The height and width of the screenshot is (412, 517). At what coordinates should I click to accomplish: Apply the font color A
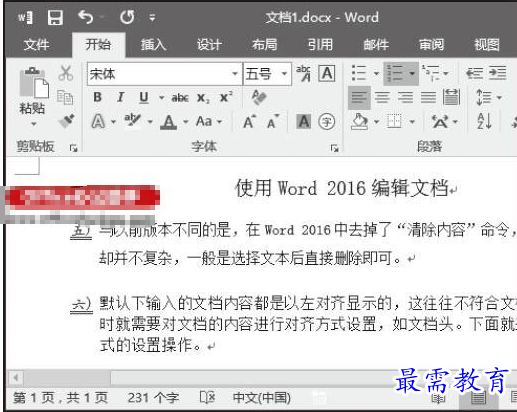tap(169, 122)
